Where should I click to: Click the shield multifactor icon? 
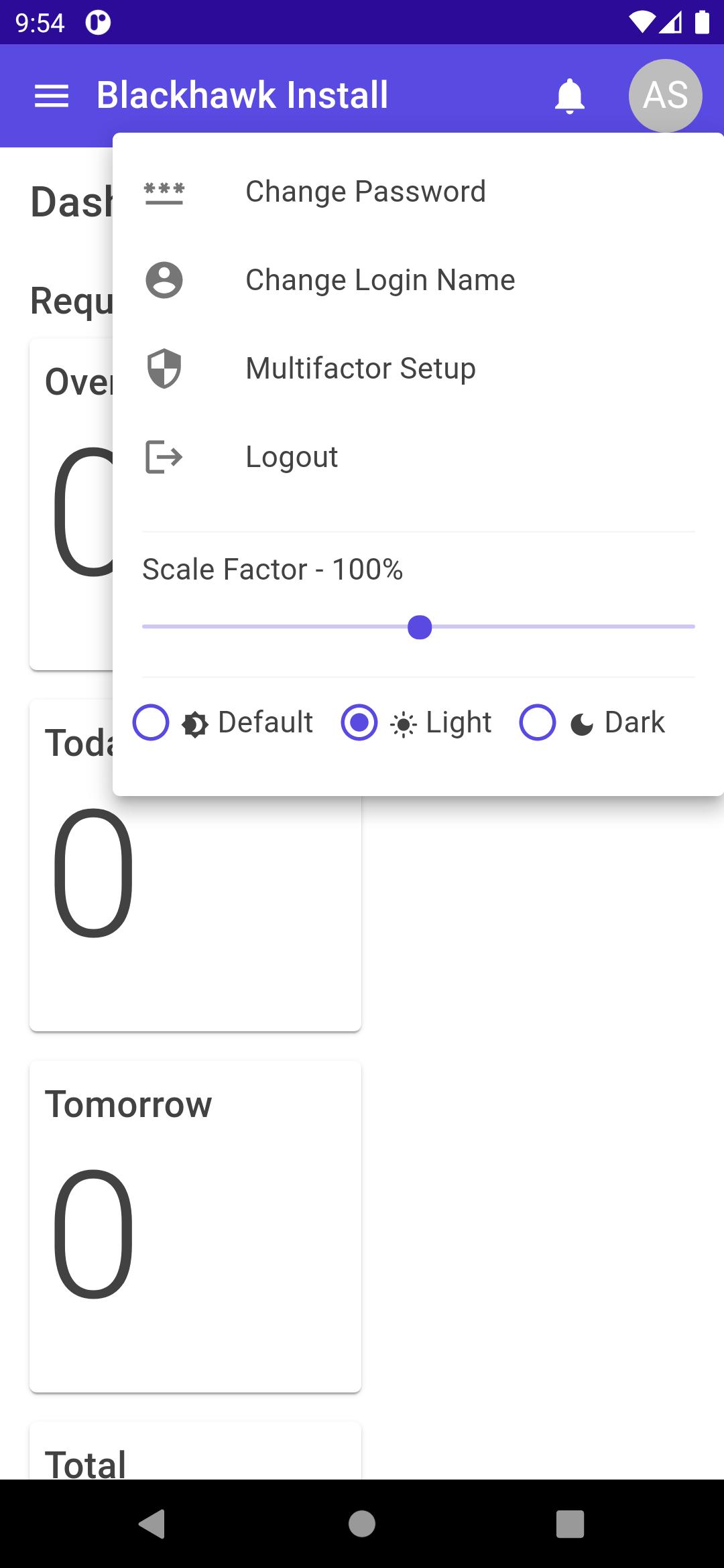[x=164, y=369]
